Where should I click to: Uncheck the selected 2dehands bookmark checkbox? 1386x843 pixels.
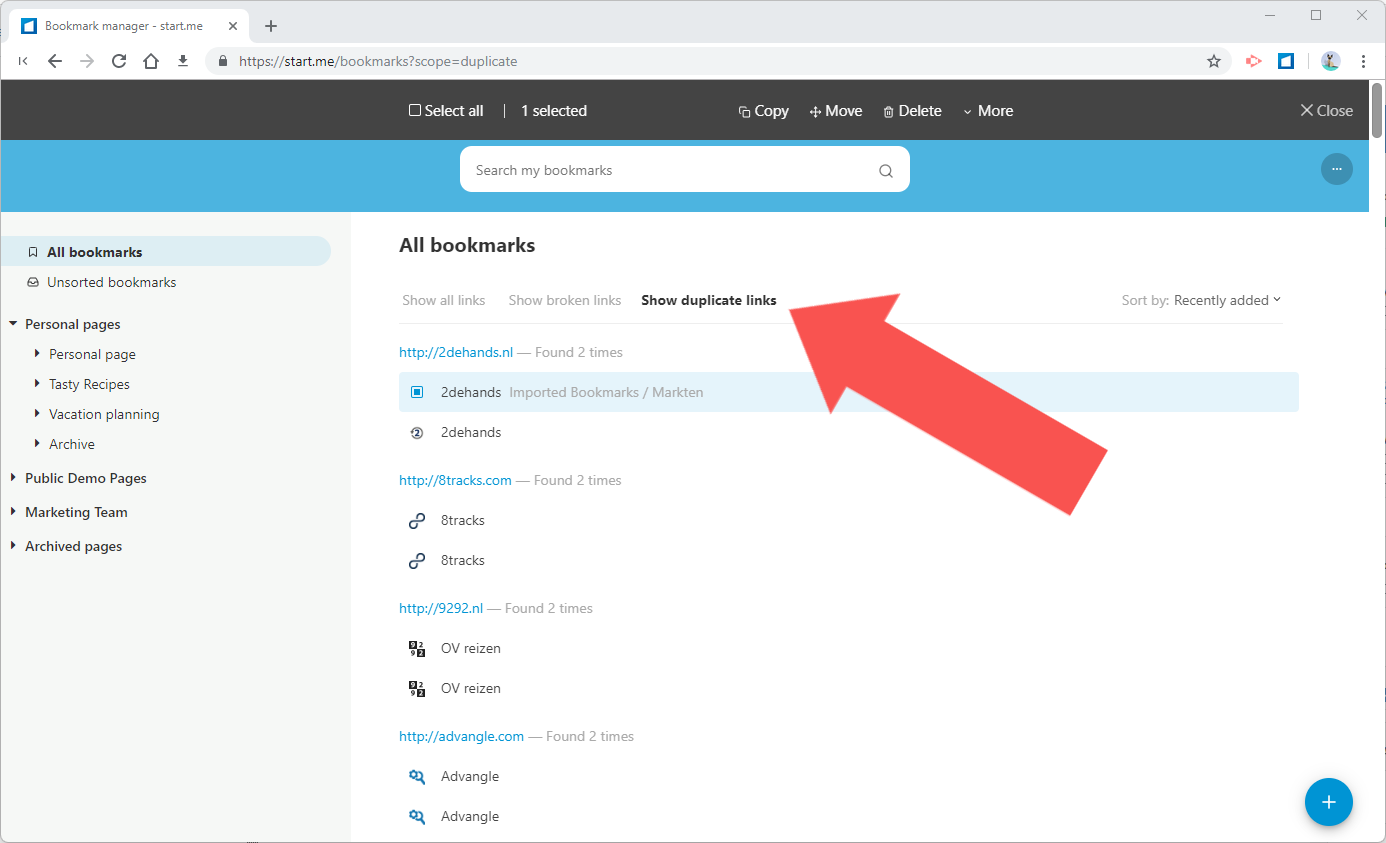click(417, 392)
